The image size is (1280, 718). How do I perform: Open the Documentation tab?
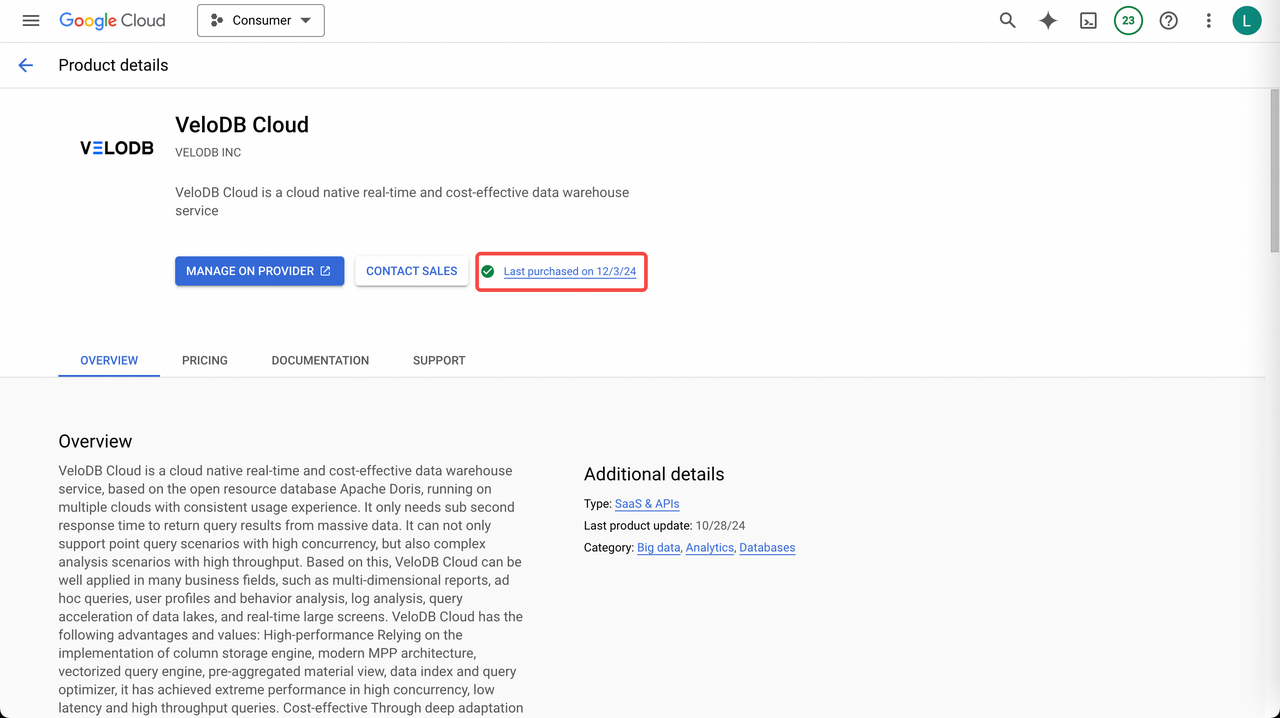[x=320, y=360]
